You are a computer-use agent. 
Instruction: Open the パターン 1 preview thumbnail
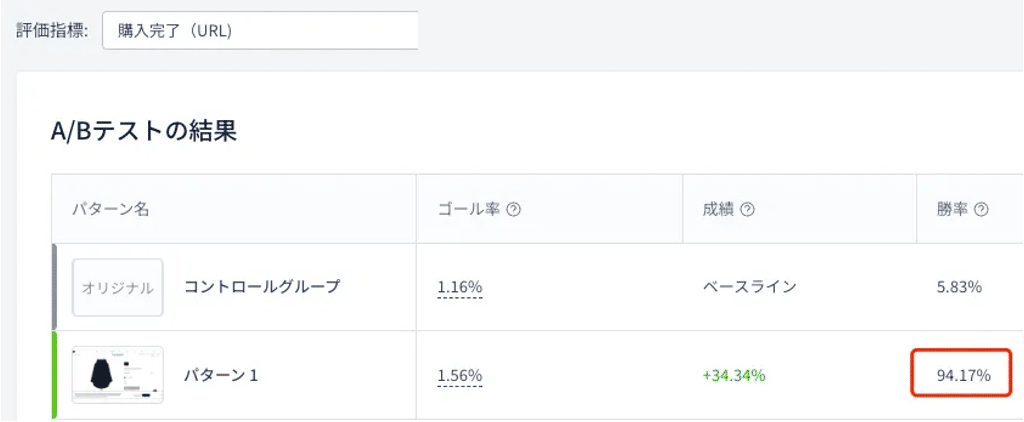coord(118,375)
